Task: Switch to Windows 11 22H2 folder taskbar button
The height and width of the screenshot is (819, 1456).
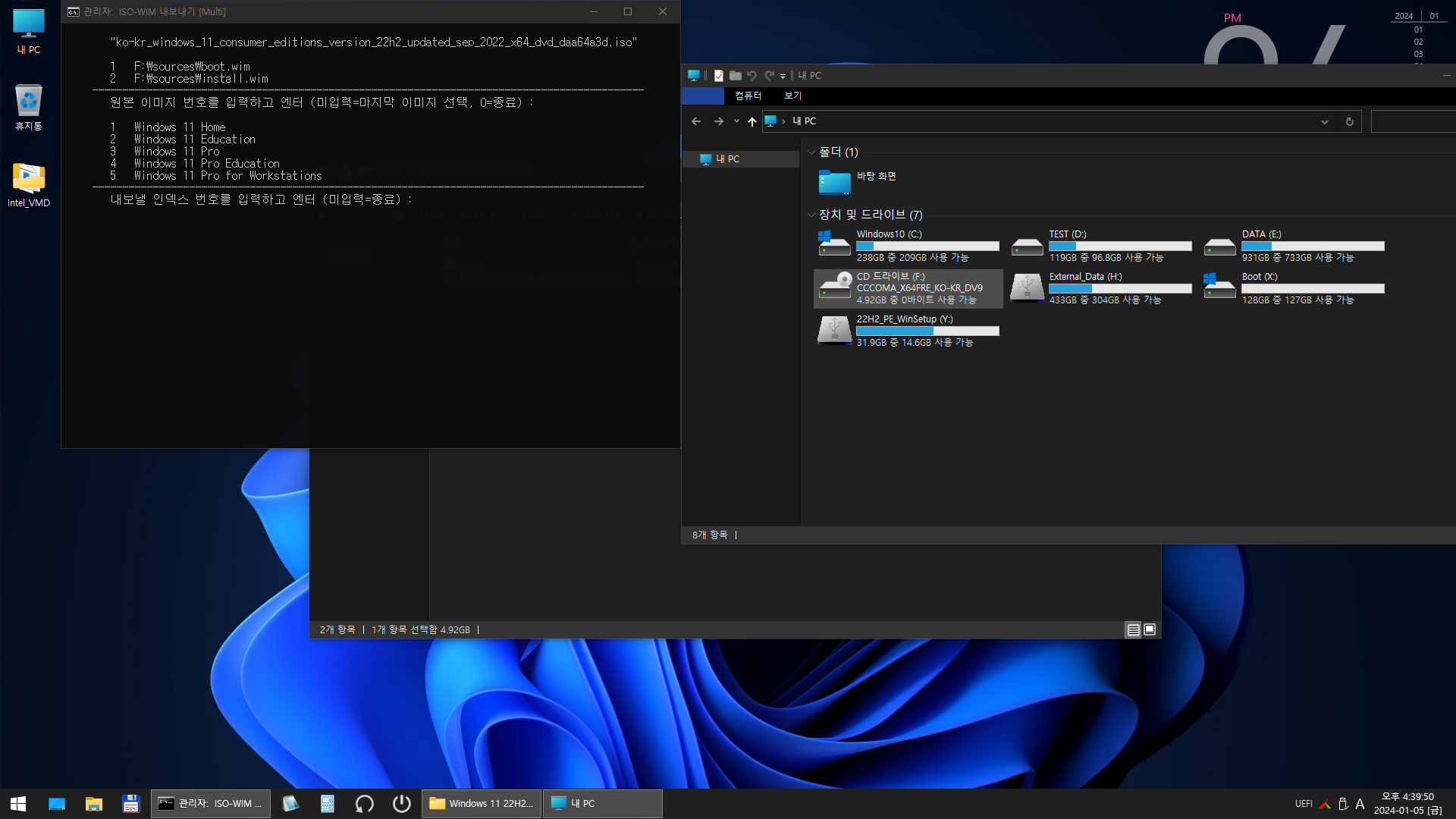Action: pyautogui.click(x=482, y=804)
